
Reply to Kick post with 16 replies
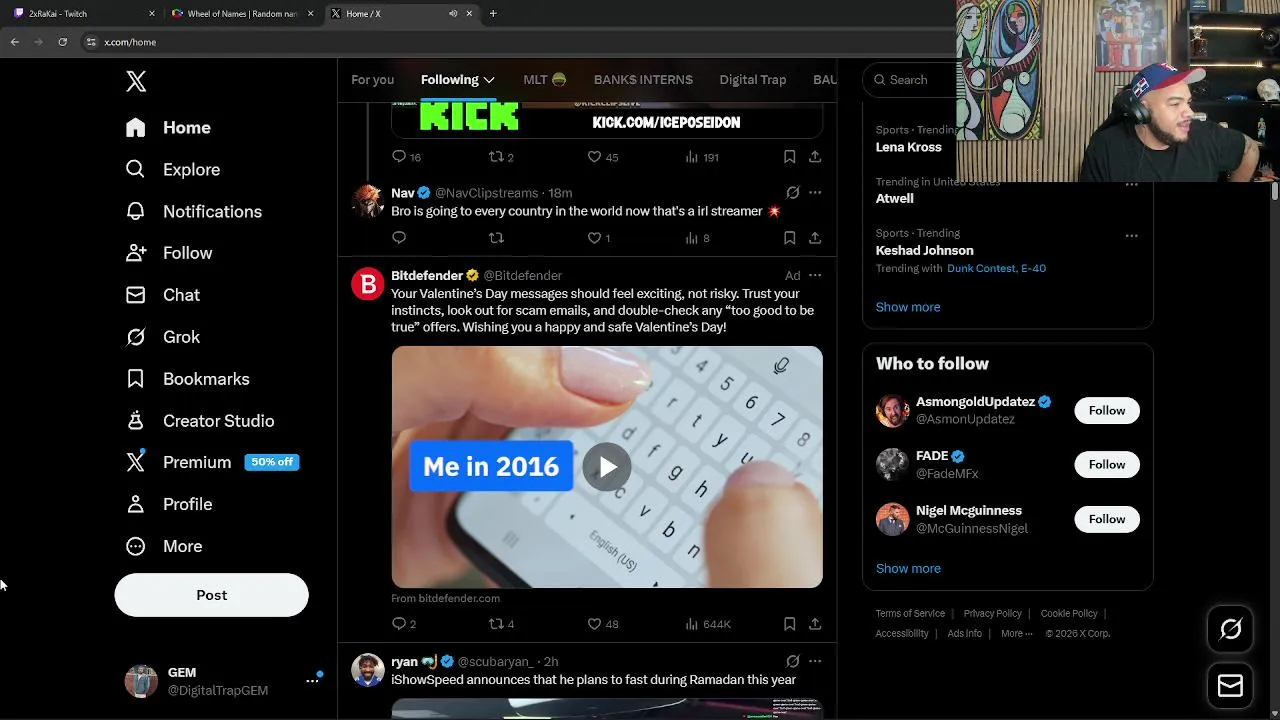tap(406, 157)
